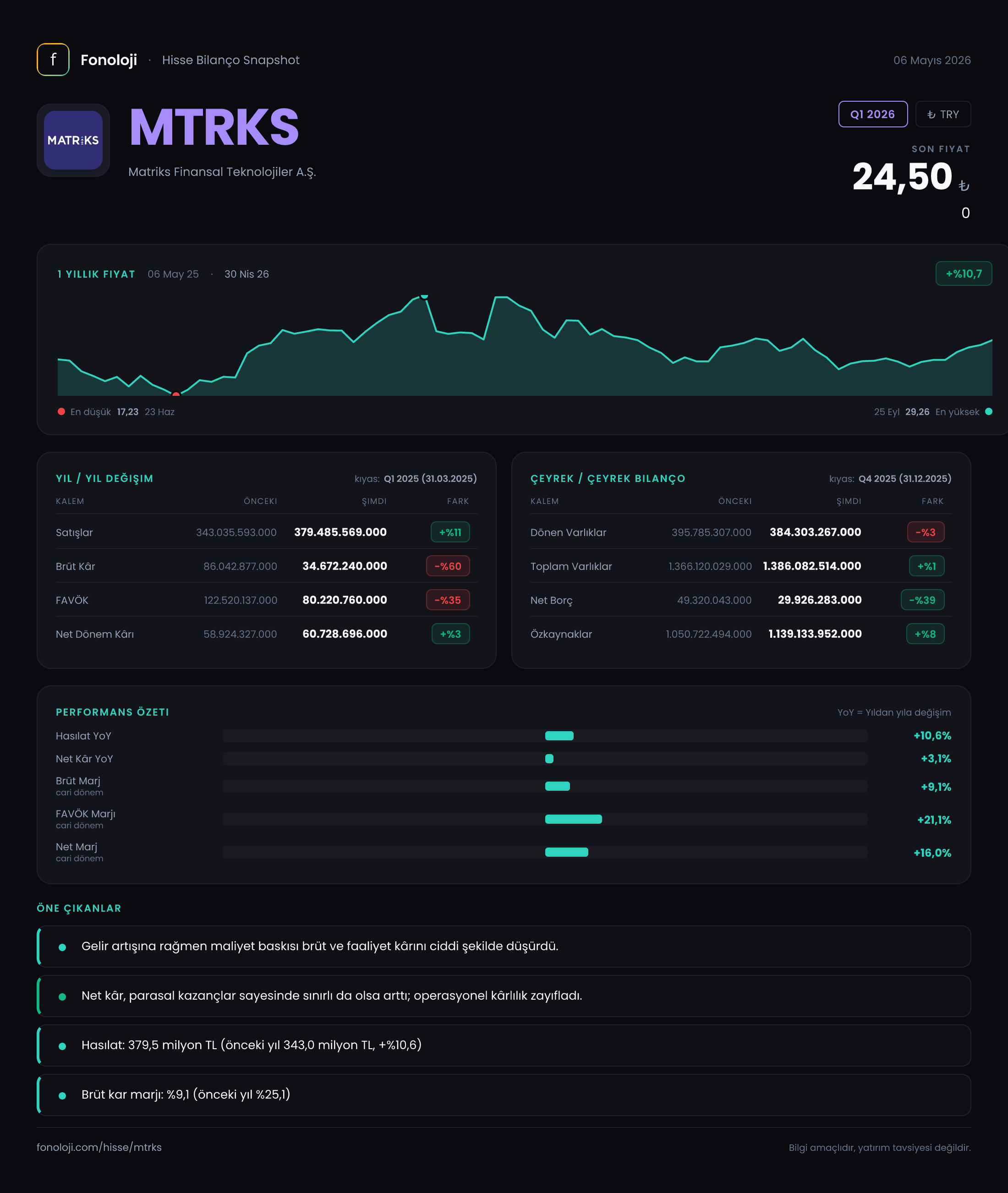The height and width of the screenshot is (1193, 1008).
Task: Click the +21,1% FAVÖK Marjı value
Action: pyautogui.click(x=934, y=820)
